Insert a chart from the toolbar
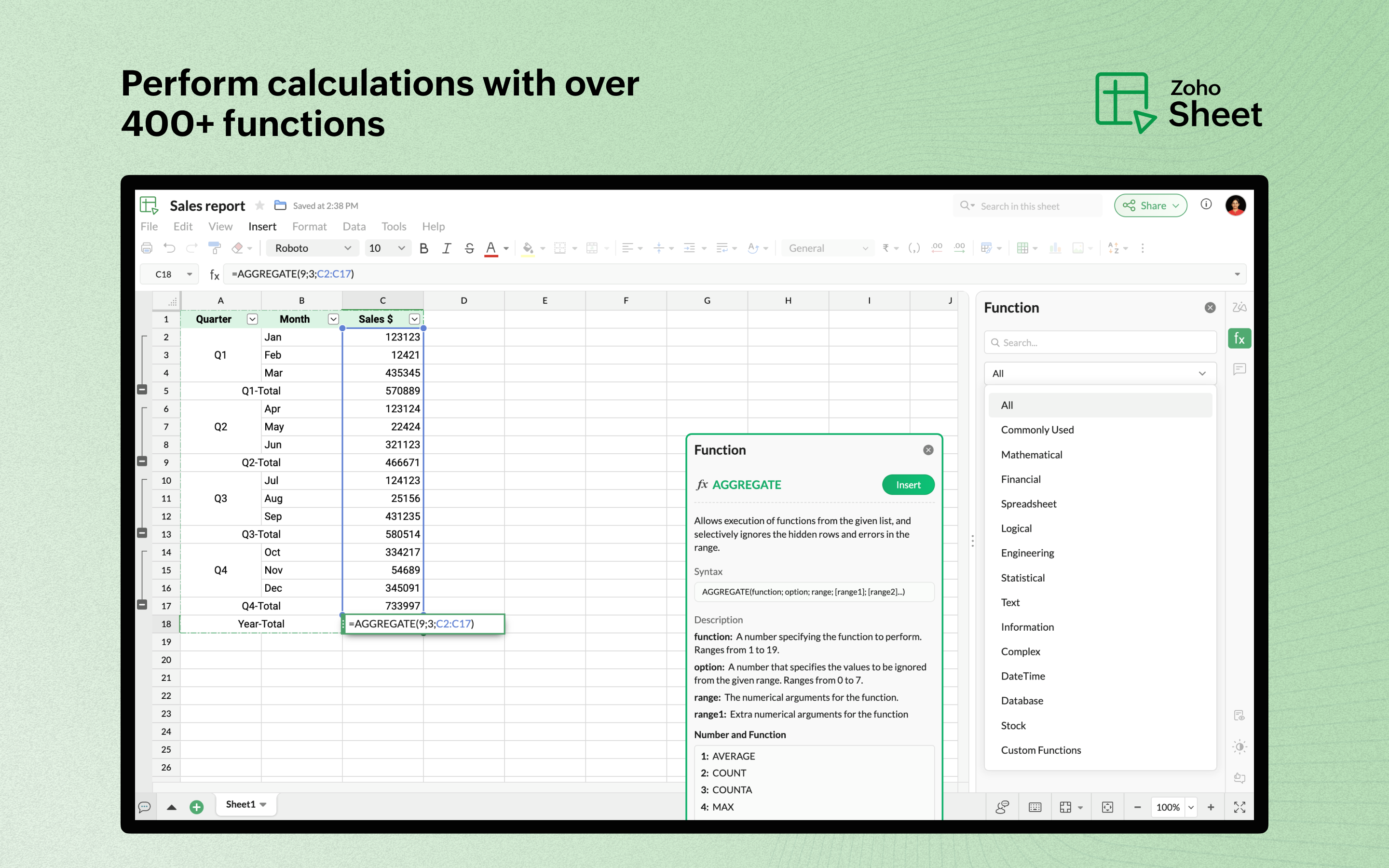 (x=1056, y=247)
